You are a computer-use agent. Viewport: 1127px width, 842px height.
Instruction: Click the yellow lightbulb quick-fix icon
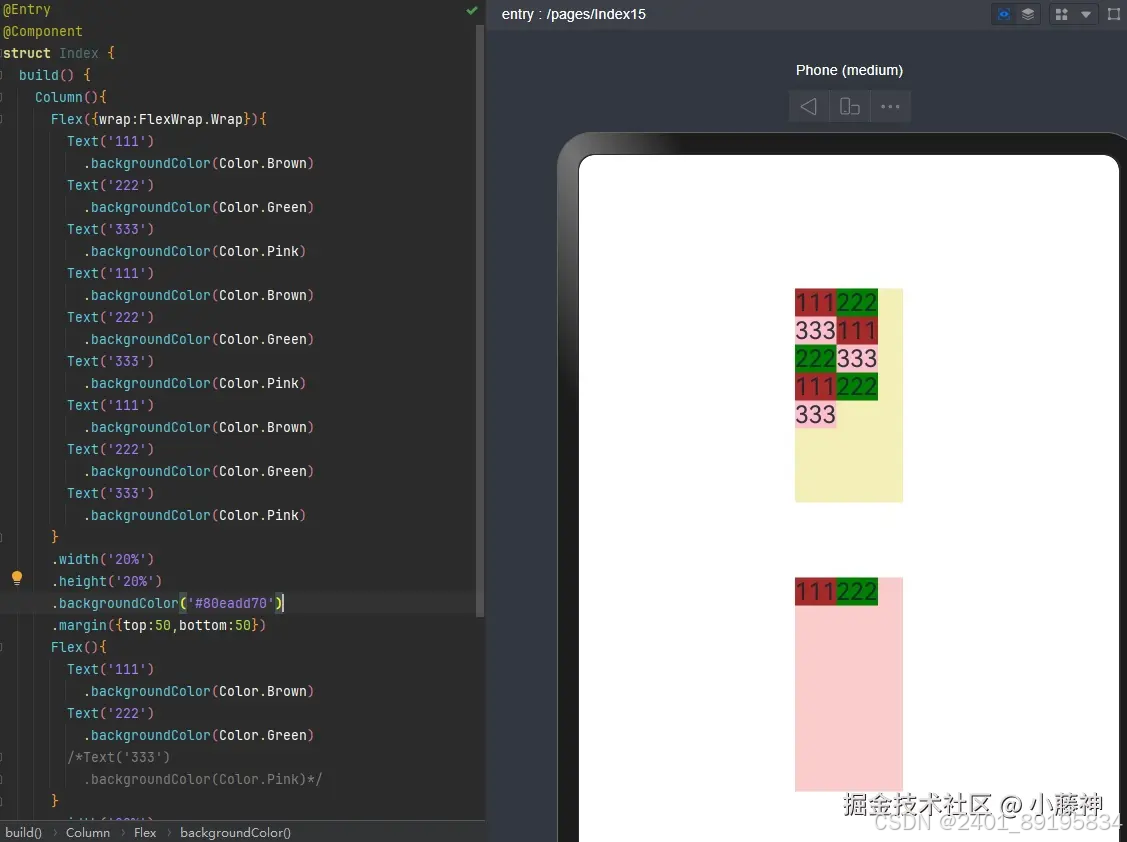17,578
